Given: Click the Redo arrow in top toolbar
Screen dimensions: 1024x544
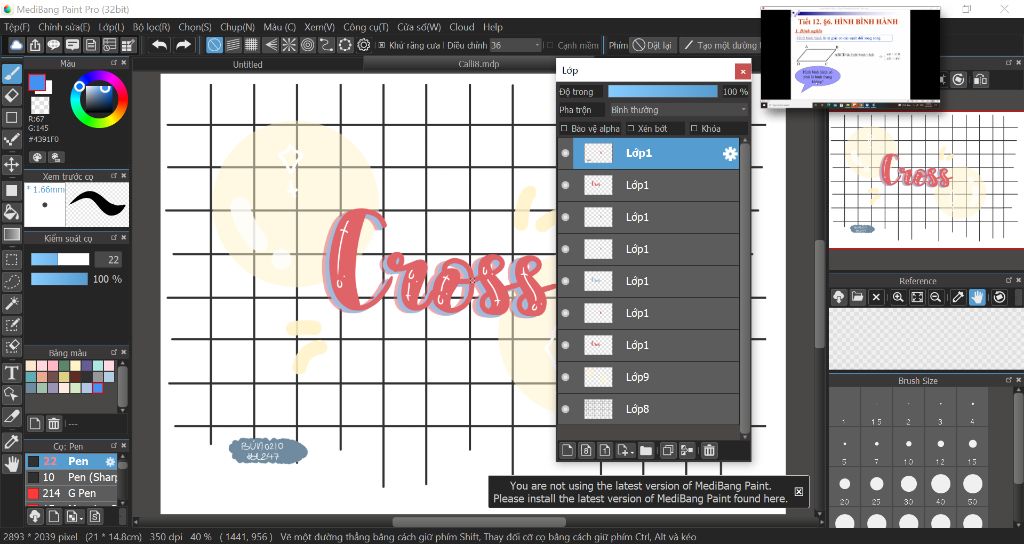Looking at the screenshot, I should click(x=184, y=45).
